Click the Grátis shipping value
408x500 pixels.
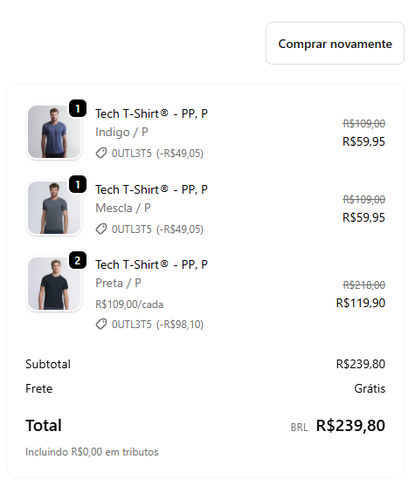(370, 389)
